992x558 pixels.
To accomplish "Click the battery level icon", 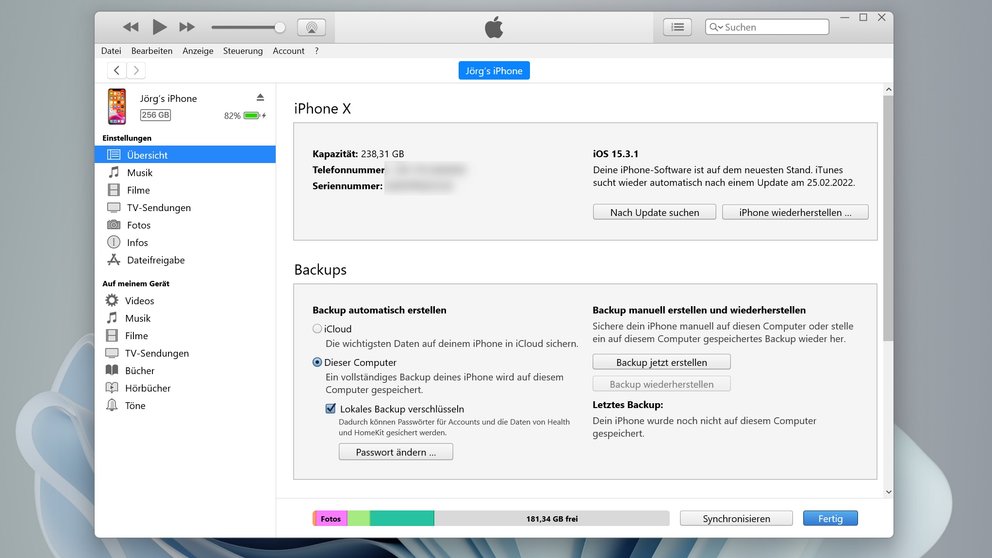I will tap(254, 116).
